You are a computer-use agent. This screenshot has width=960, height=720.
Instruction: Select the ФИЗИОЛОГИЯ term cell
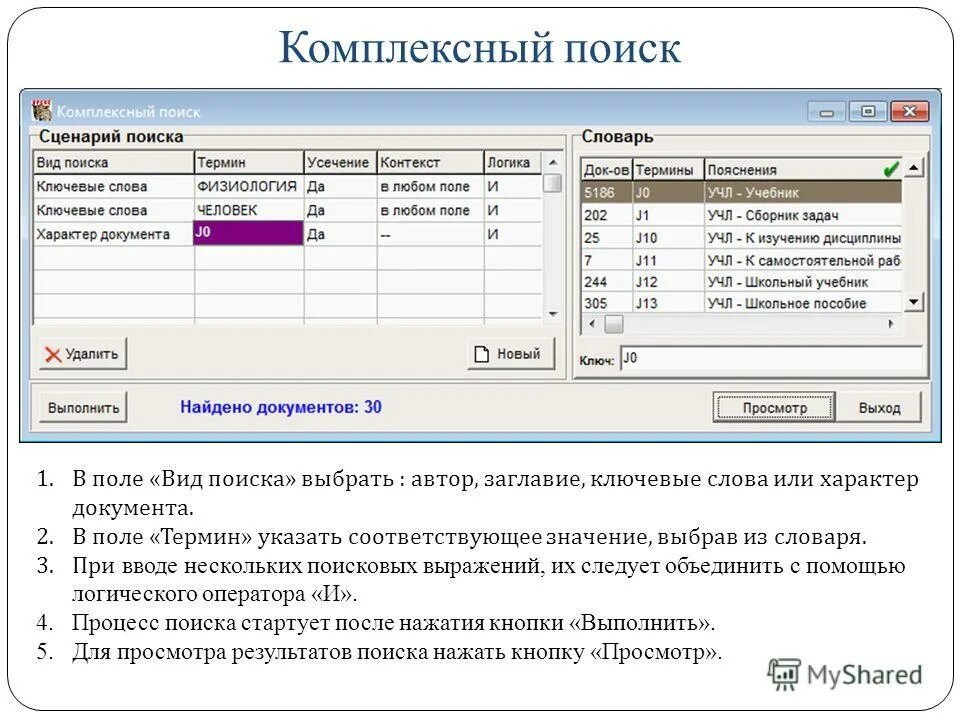(x=248, y=186)
